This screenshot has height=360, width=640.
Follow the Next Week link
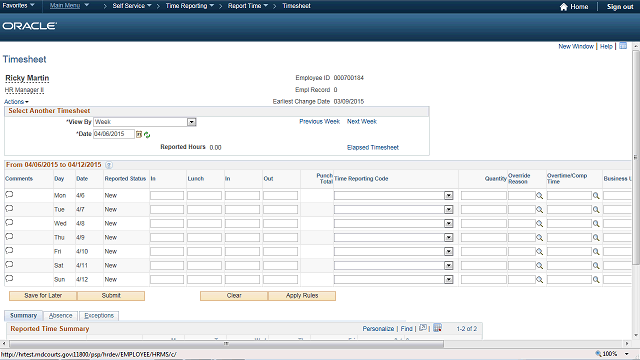tap(362, 122)
